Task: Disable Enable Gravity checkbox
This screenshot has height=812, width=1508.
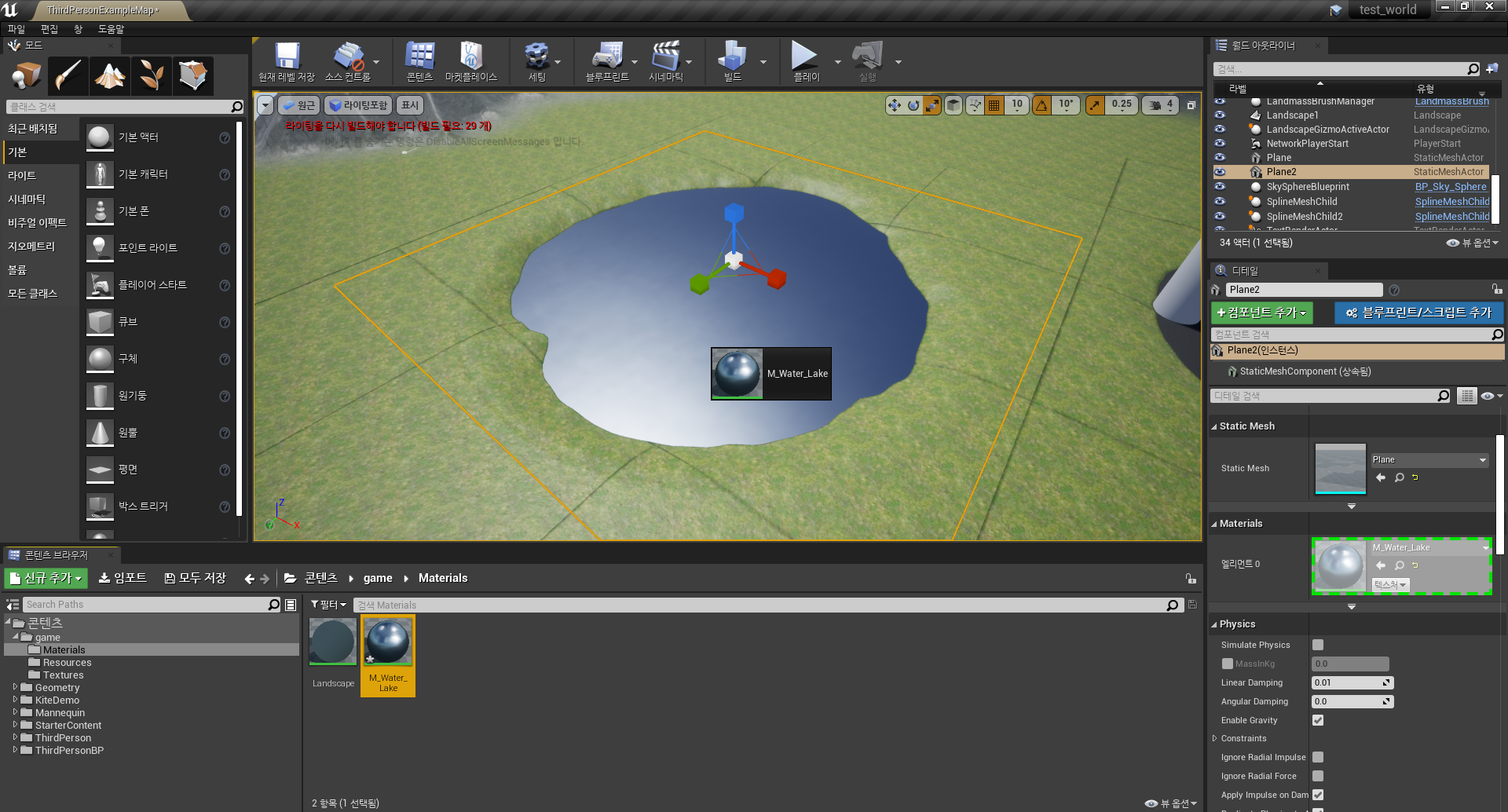Action: pyautogui.click(x=1318, y=720)
